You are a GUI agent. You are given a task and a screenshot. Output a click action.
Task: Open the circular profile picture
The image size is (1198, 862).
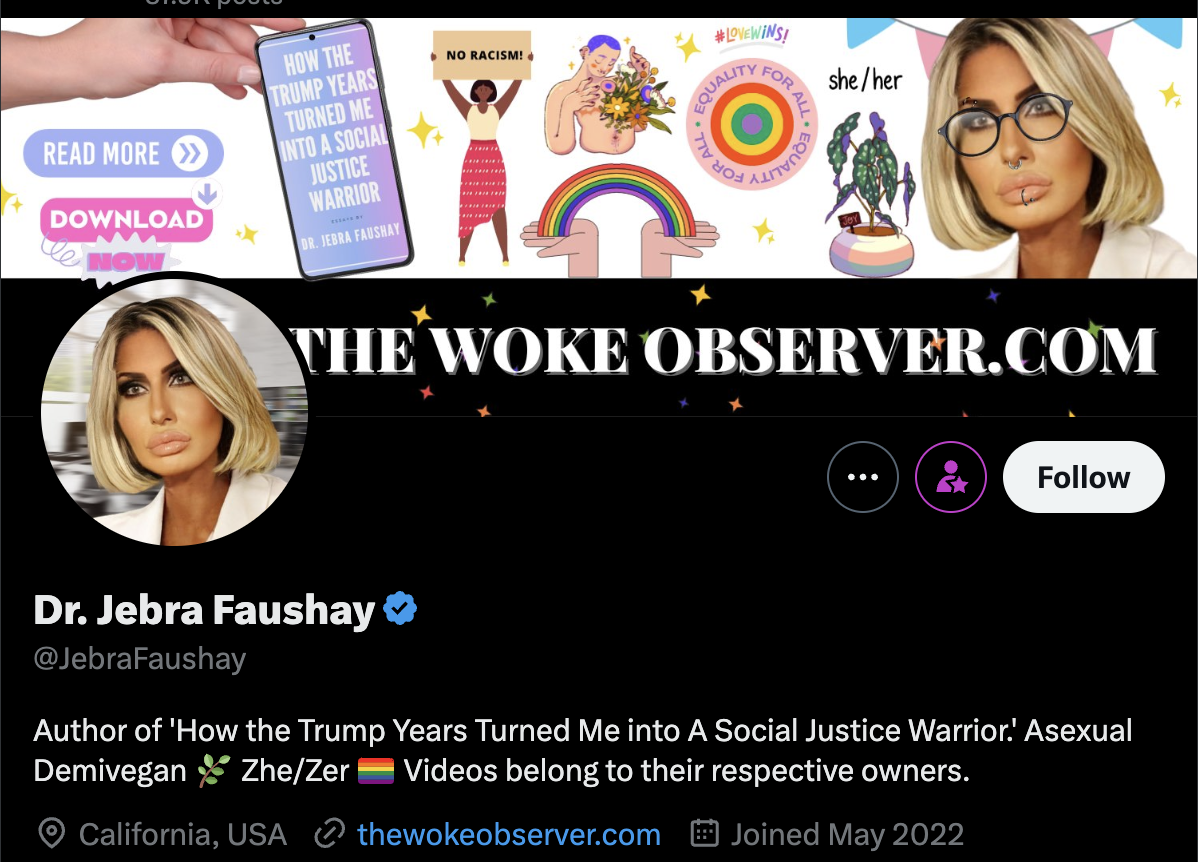click(x=174, y=412)
